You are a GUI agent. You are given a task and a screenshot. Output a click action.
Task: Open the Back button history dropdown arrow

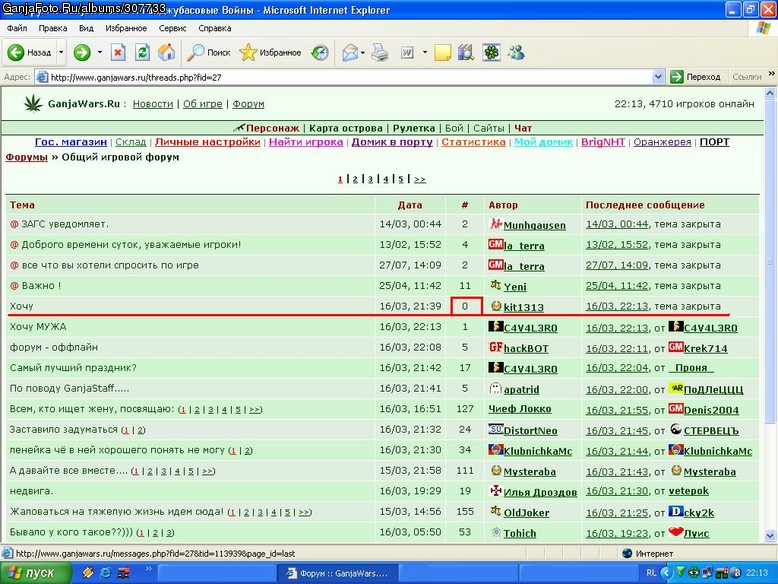pyautogui.click(x=61, y=52)
